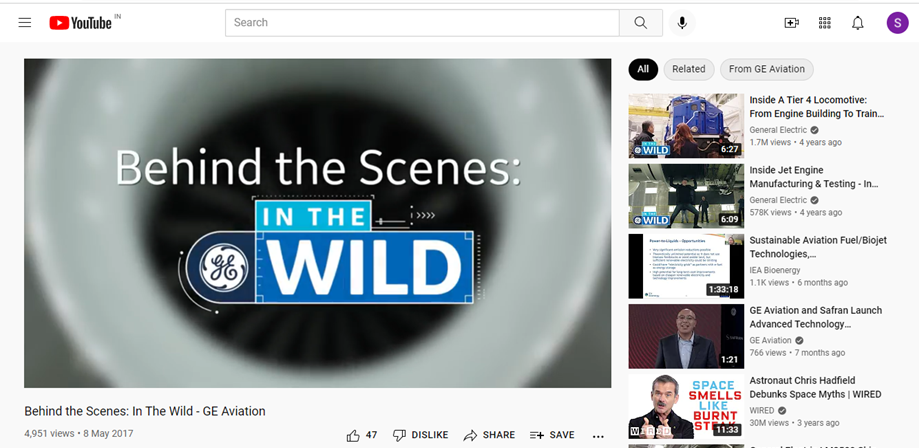Click the YouTube home logo
The height and width of the screenshot is (448, 919).
click(80, 23)
